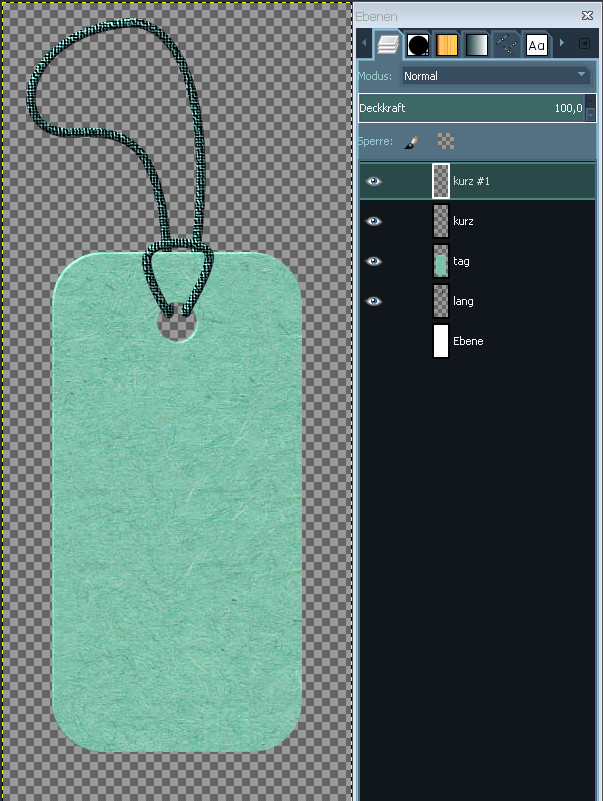Hide the 'kurz #1' layer

[374, 181]
